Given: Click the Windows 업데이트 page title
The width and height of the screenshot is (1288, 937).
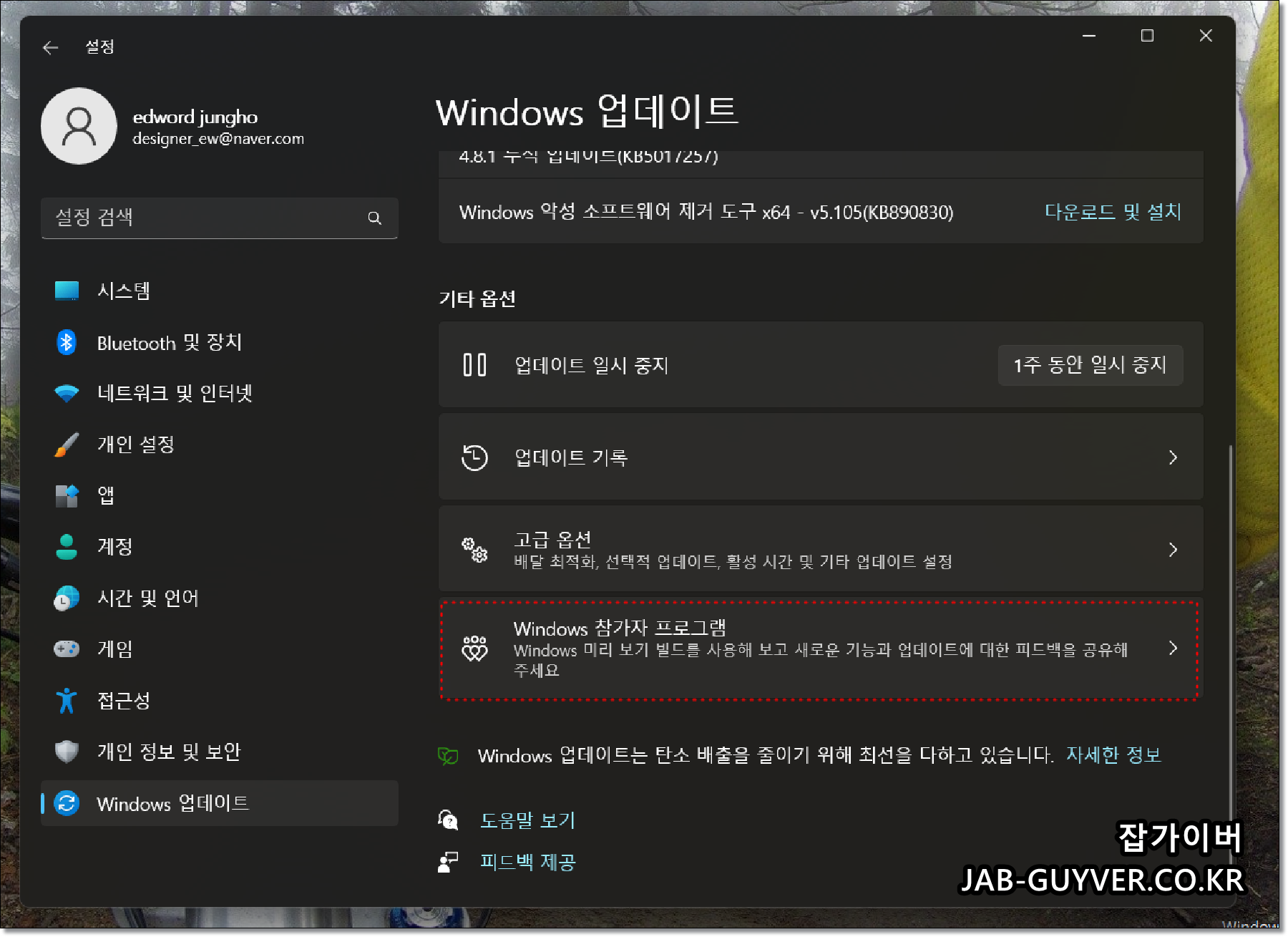Looking at the screenshot, I should pyautogui.click(x=587, y=112).
